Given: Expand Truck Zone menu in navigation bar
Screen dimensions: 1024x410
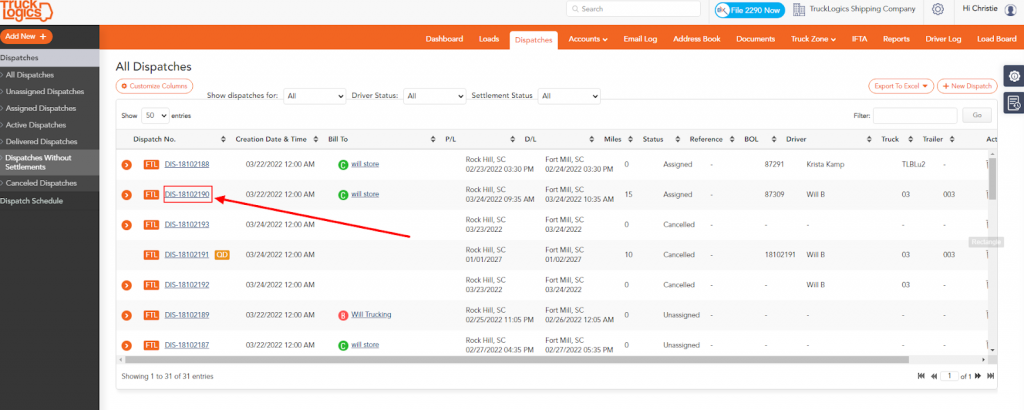Looking at the screenshot, I should (813, 39).
